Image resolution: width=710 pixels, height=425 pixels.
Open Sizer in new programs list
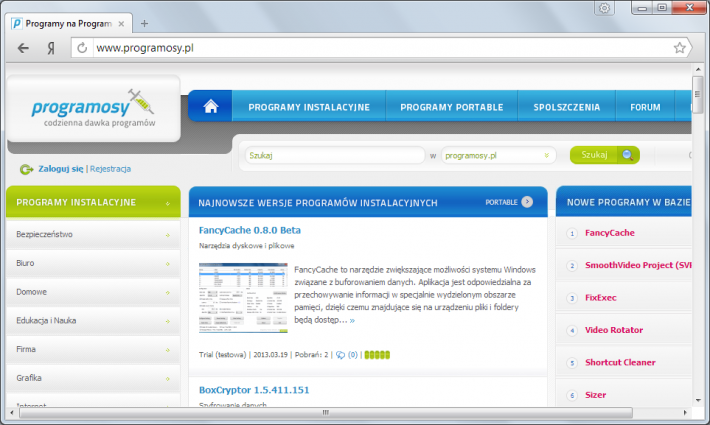pyautogui.click(x=595, y=395)
